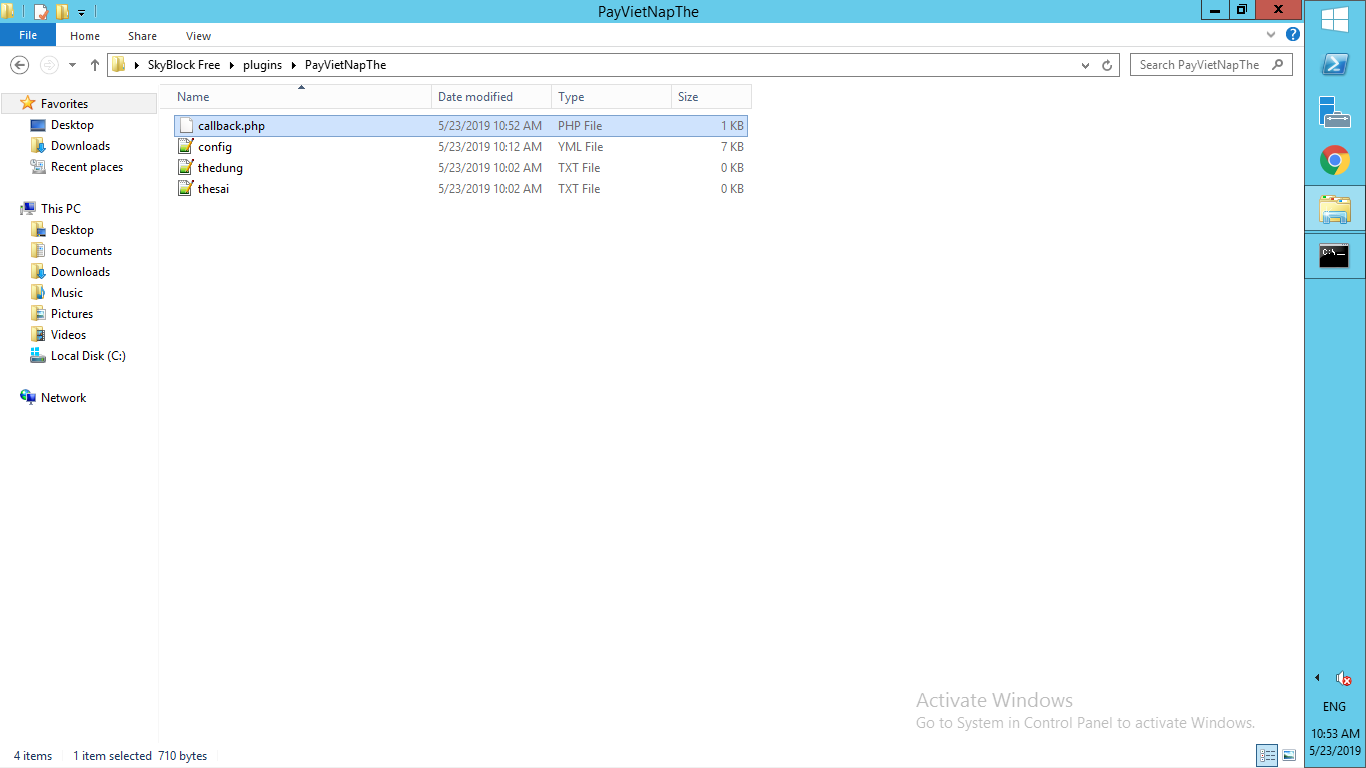This screenshot has width=1366, height=768.
Task: Open Local Disk (C:) in the navigation pane
Action: click(x=88, y=356)
